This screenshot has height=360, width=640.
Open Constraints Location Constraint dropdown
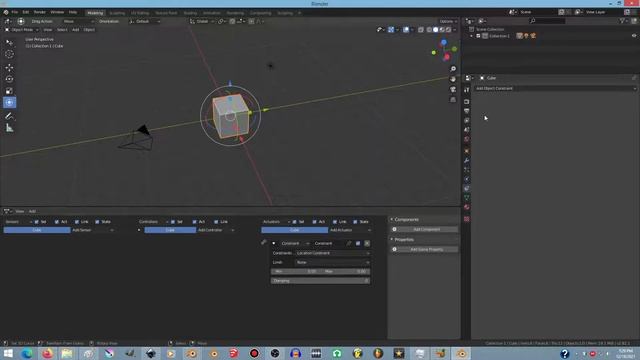pos(333,253)
